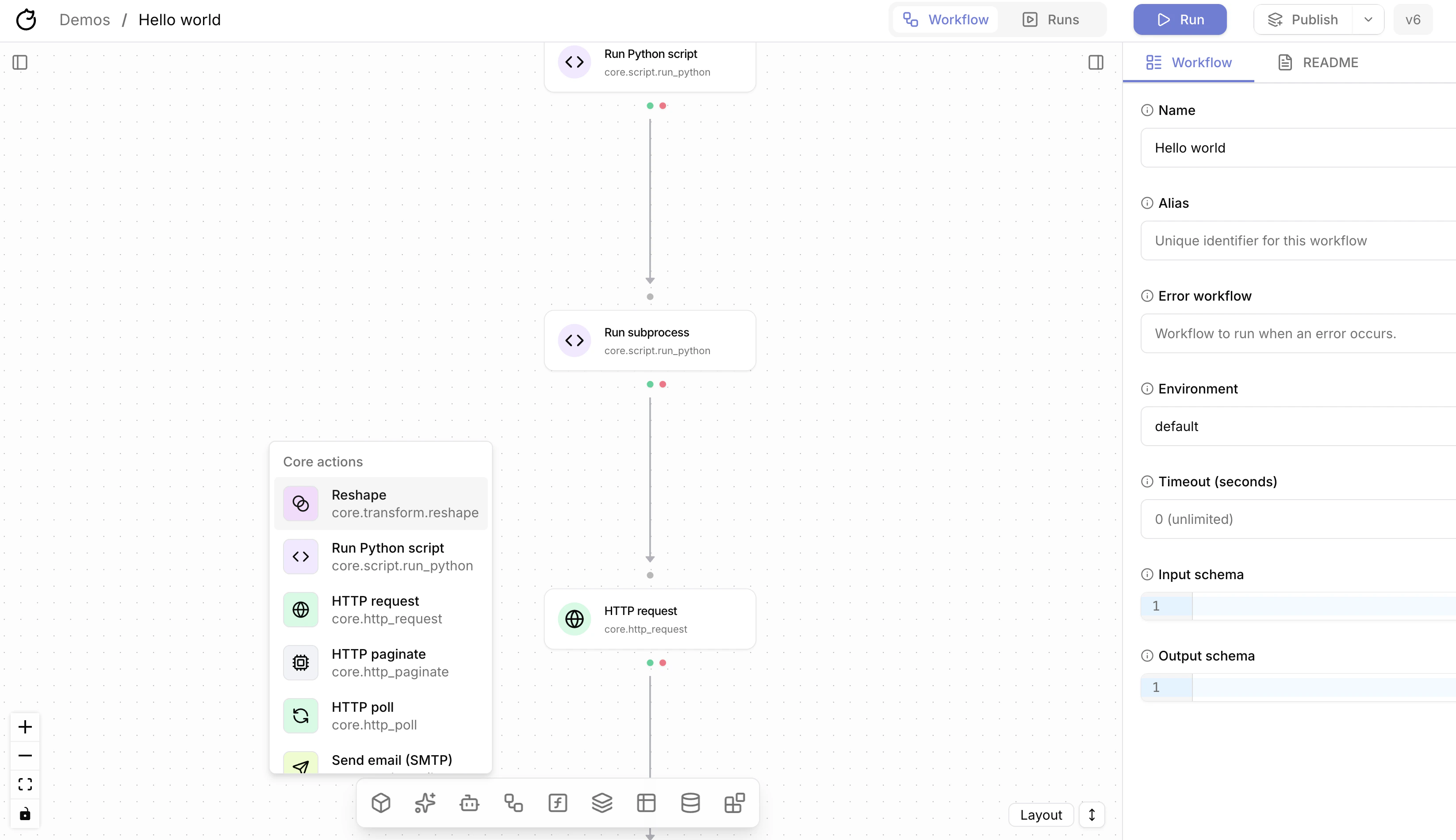The image size is (1456, 840).
Task: Click the blue Run button
Action: (x=1180, y=19)
